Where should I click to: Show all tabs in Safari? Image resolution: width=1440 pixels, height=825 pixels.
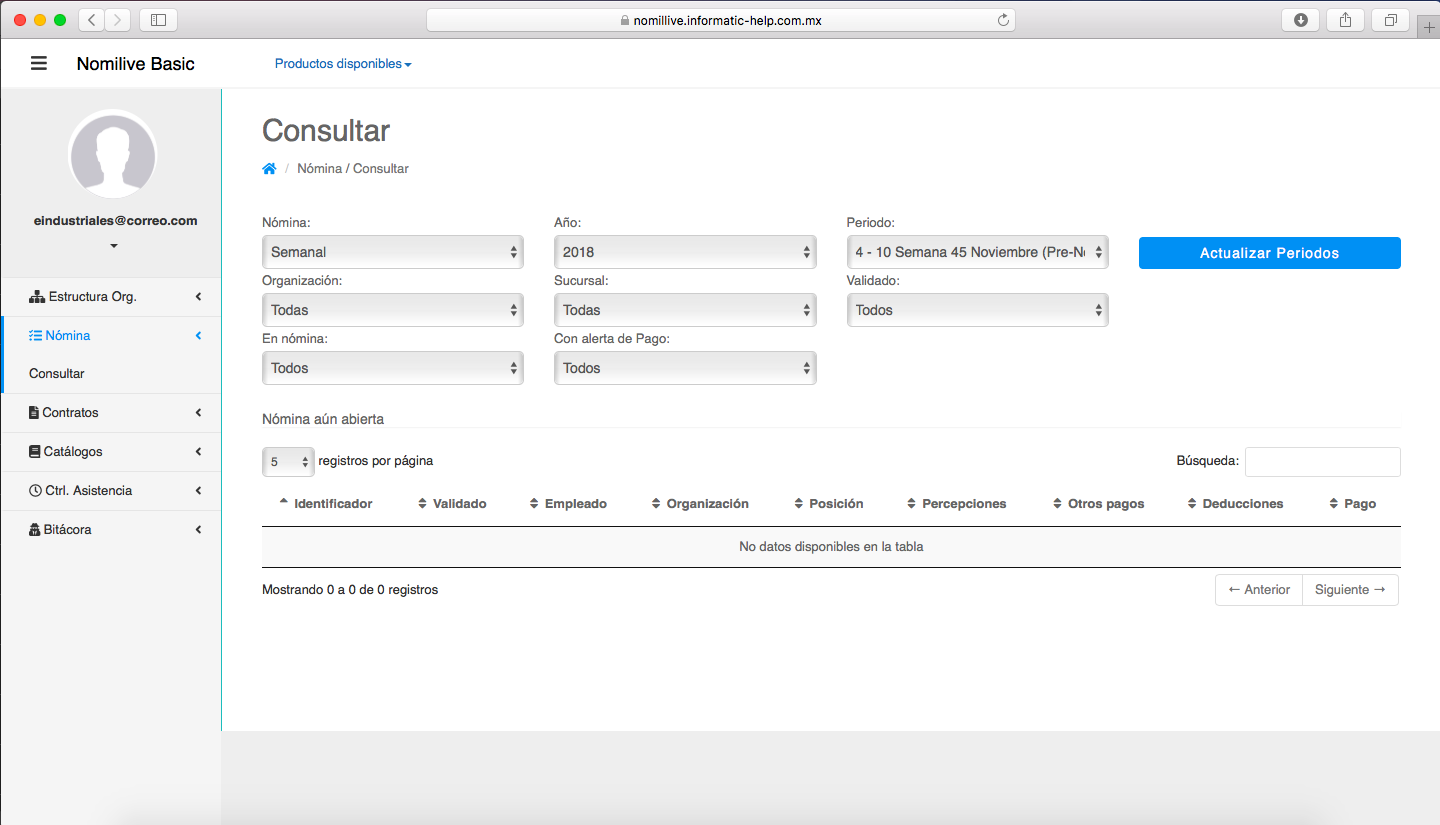point(1390,20)
